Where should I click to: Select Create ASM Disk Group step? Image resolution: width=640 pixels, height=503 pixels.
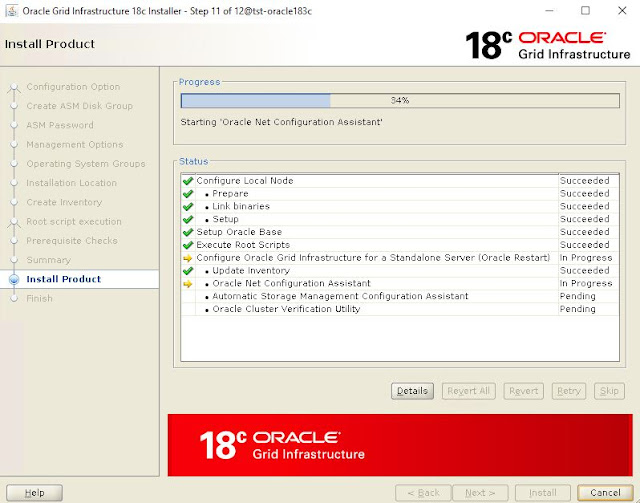(80, 106)
